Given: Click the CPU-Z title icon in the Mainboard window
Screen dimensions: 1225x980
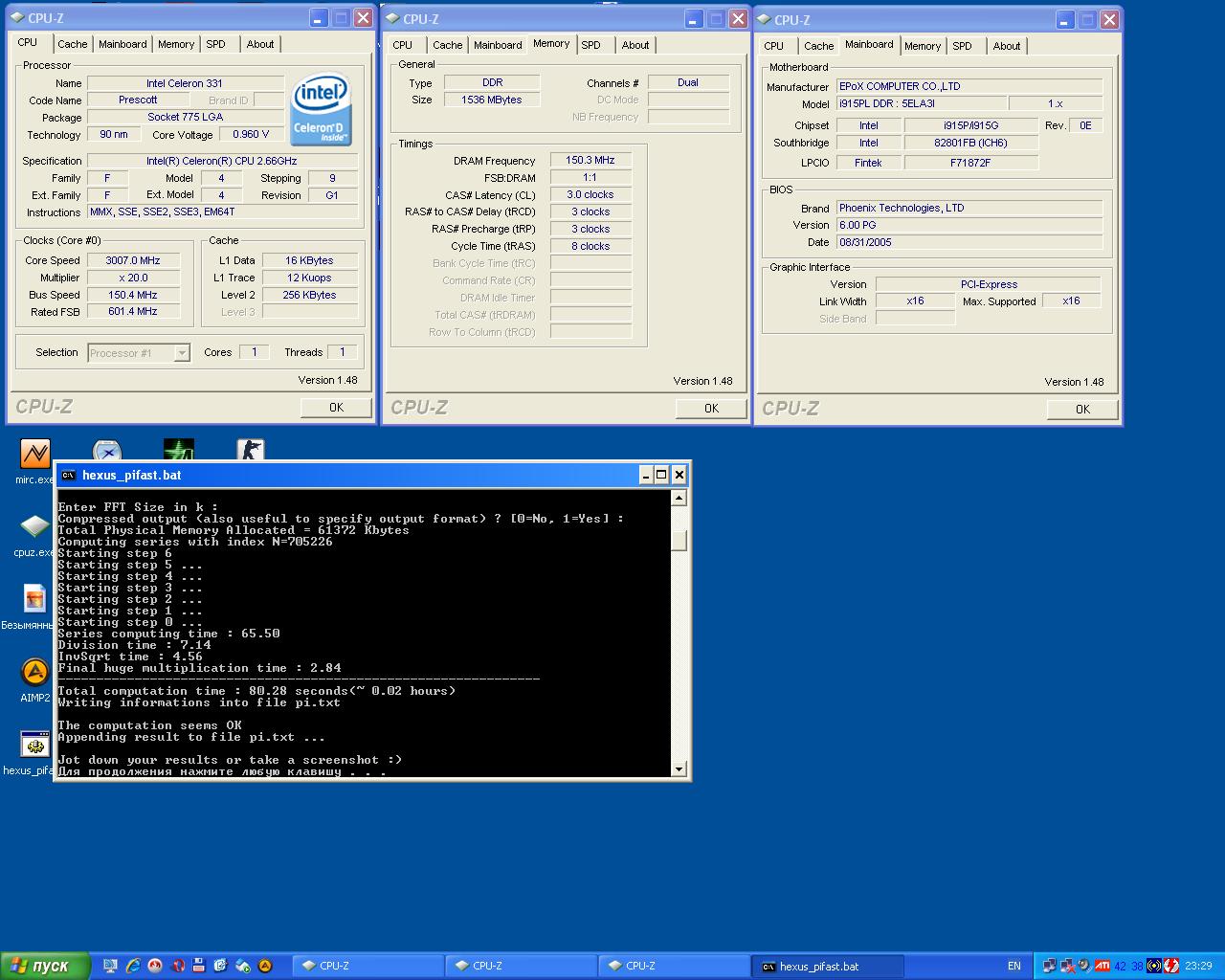Looking at the screenshot, I should click(x=764, y=19).
